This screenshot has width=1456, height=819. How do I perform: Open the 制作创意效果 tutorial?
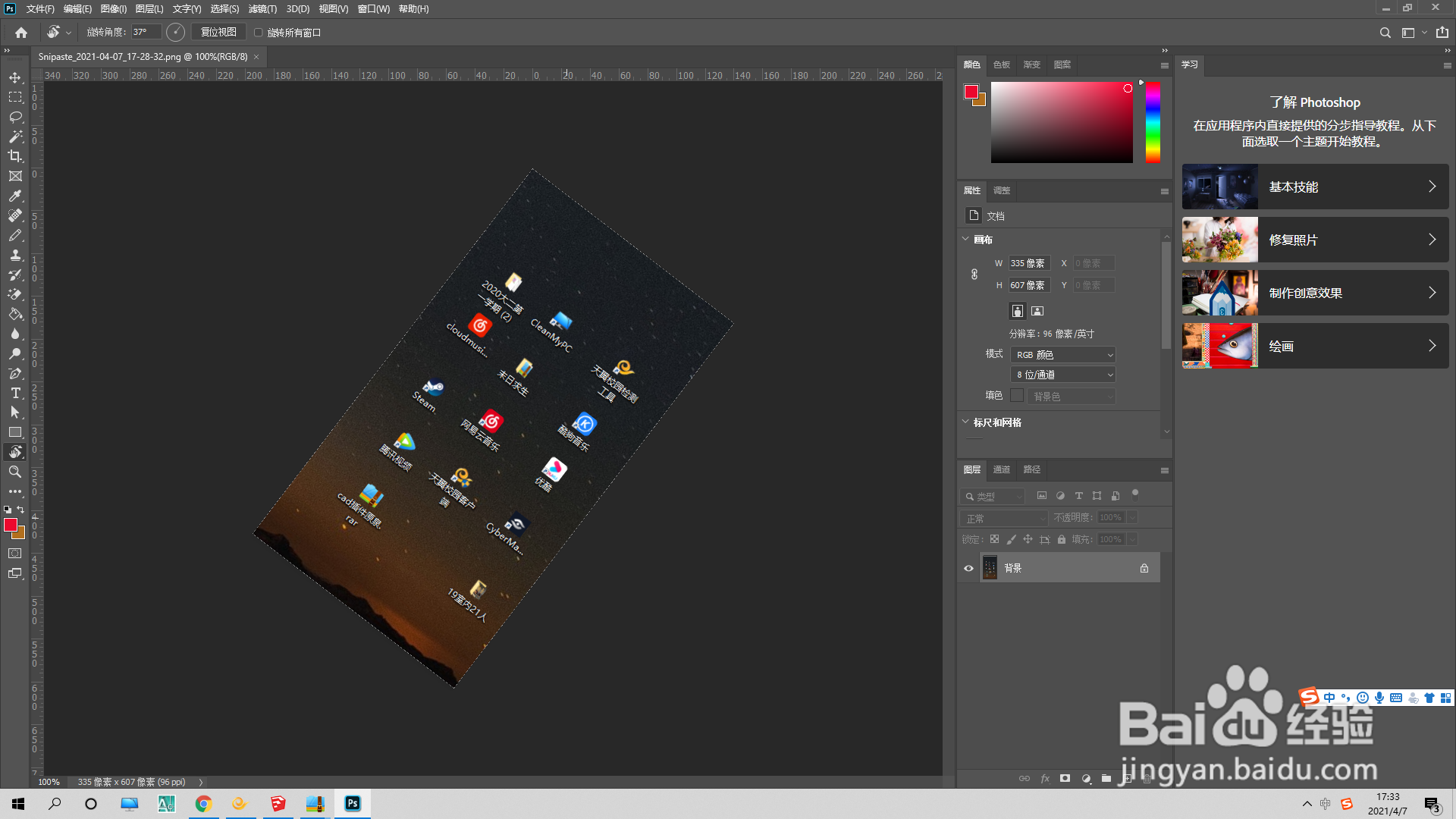(1315, 293)
